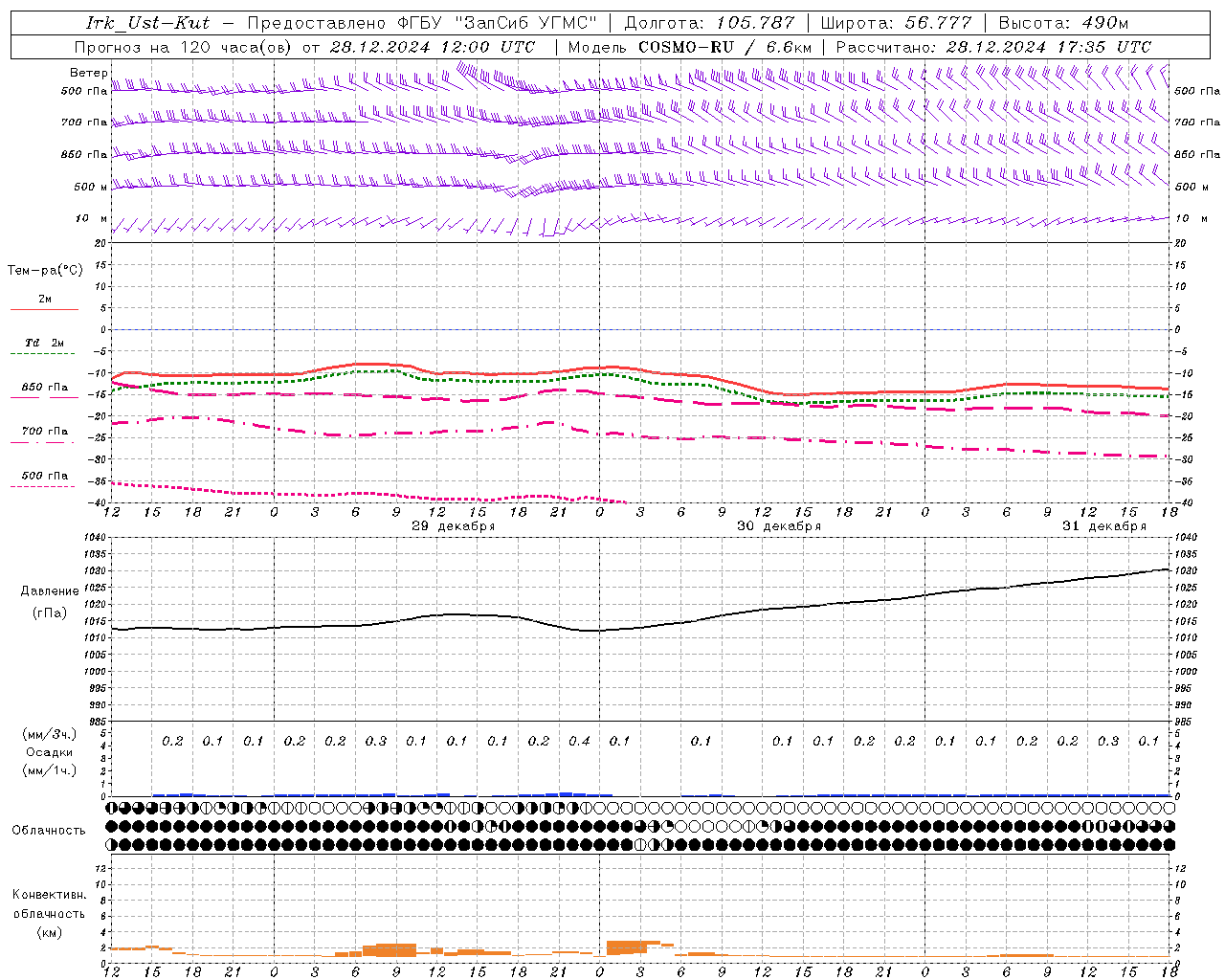Click the ФГБУ "ЗапСиб УГМС" provider text
Screen dimensions: 1225x980
(x=497, y=23)
